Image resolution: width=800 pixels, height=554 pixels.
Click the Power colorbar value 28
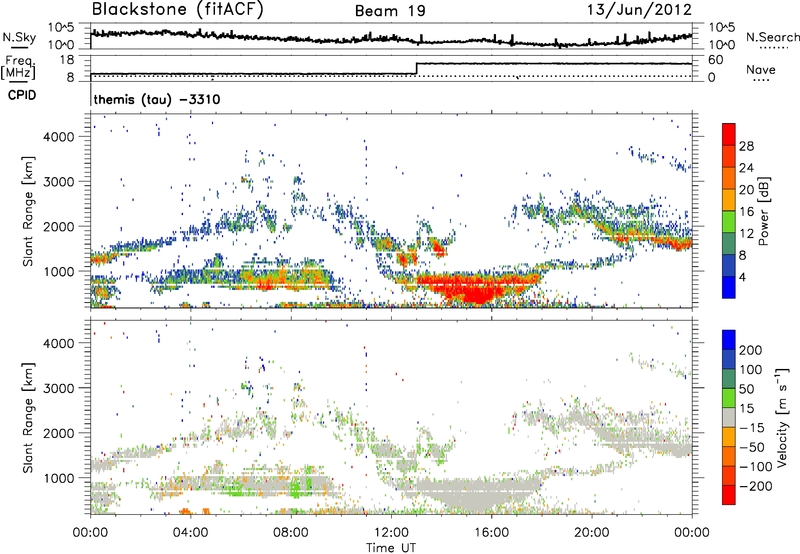click(x=746, y=146)
